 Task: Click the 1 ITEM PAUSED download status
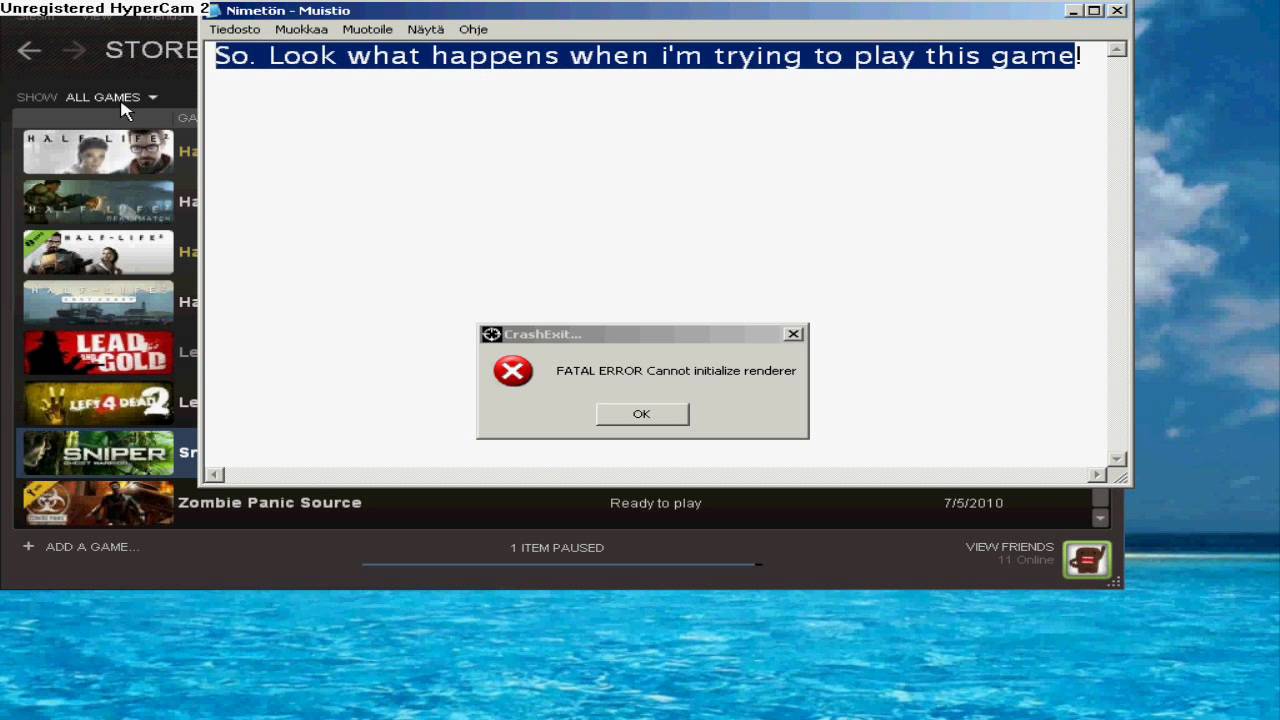tap(557, 548)
